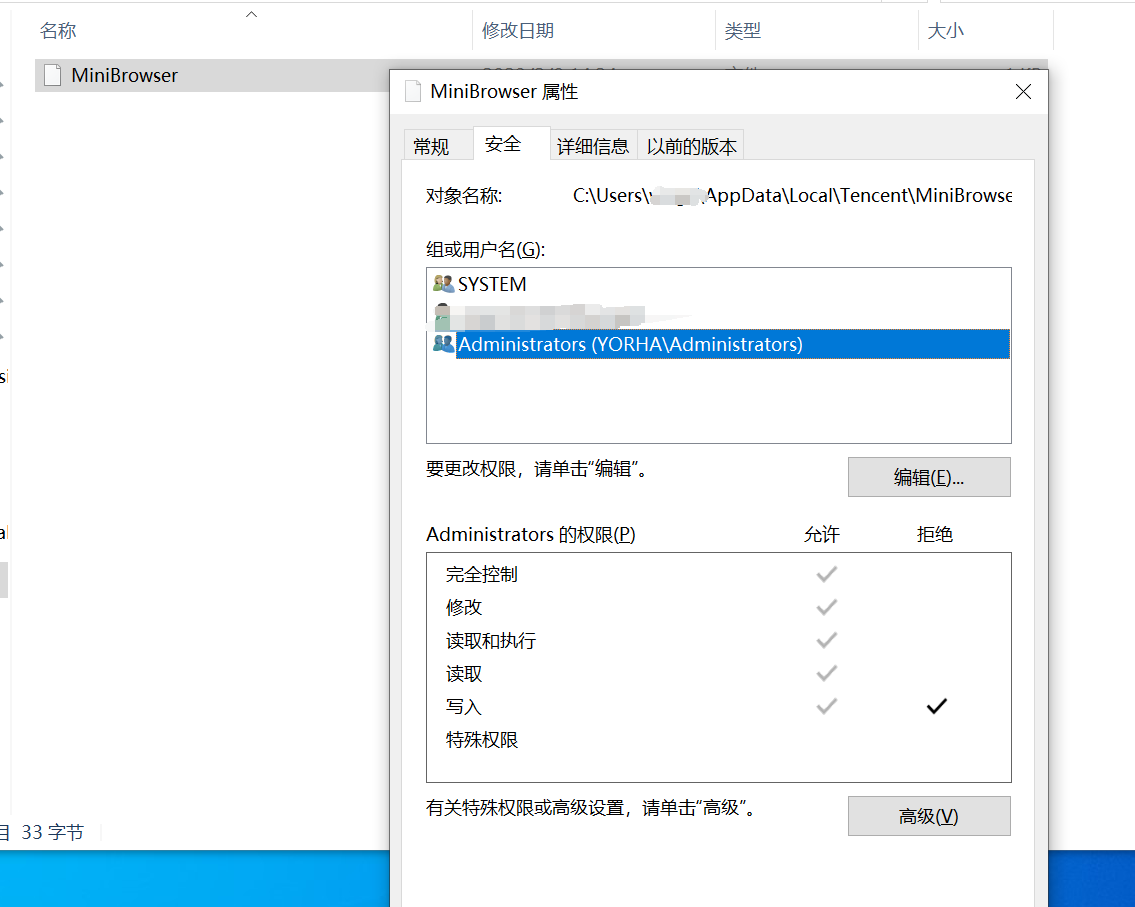
Task: Click the 编辑(E)... button
Action: pyautogui.click(x=929, y=477)
